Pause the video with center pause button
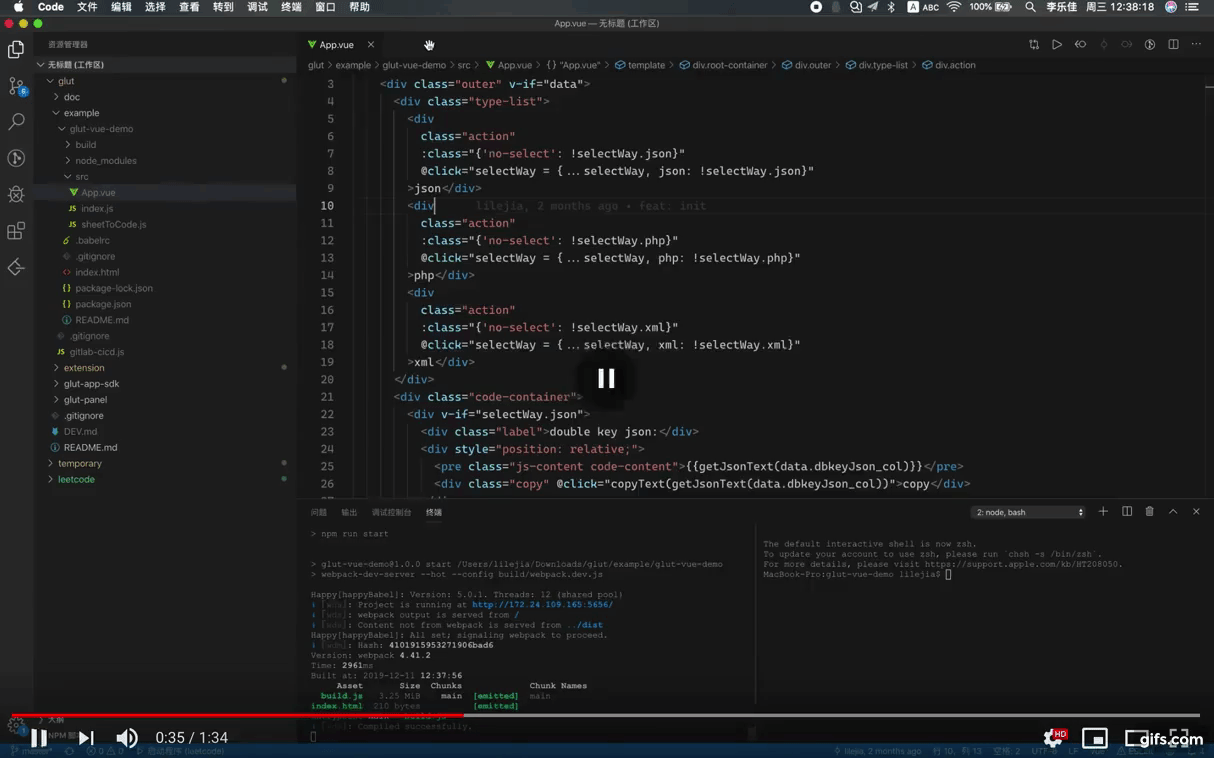The image size is (1214, 758). click(x=606, y=378)
